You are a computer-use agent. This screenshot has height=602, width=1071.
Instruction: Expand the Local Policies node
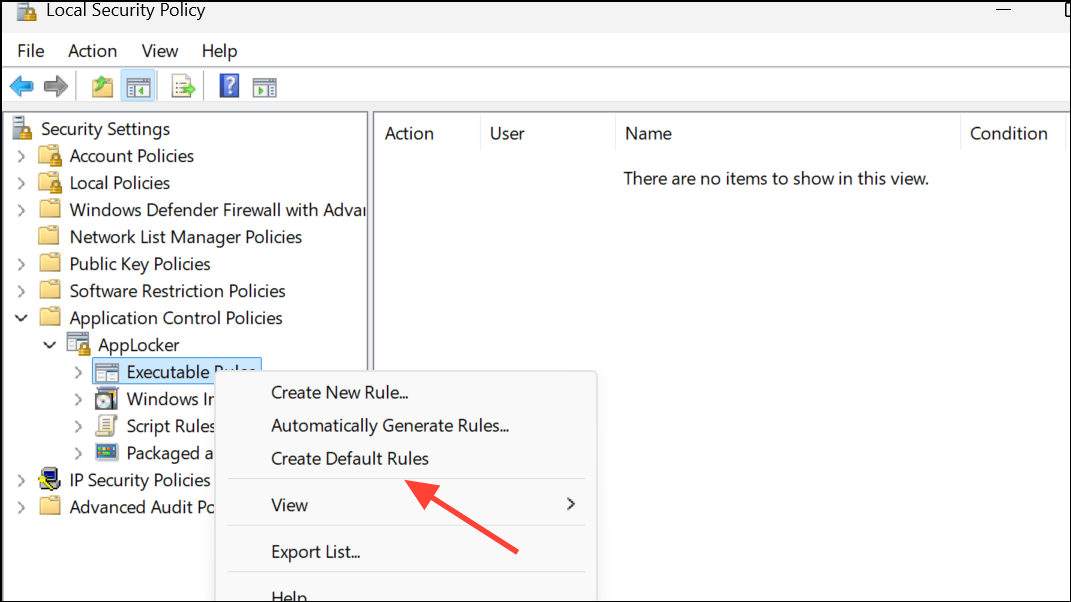21,183
